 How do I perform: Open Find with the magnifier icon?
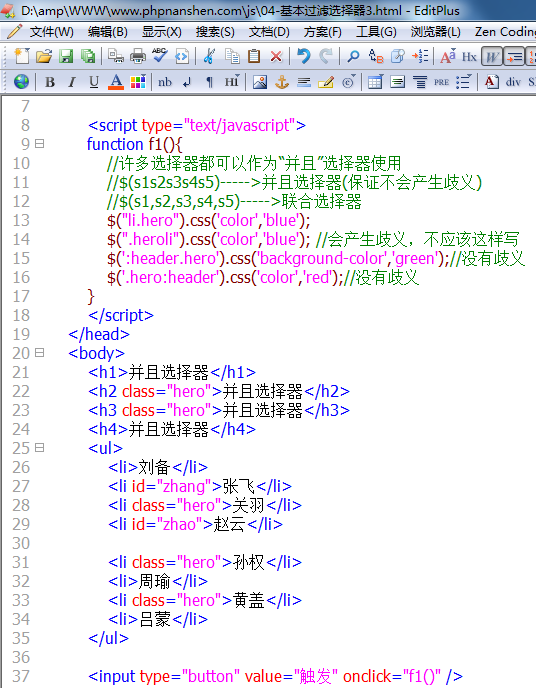[354, 56]
